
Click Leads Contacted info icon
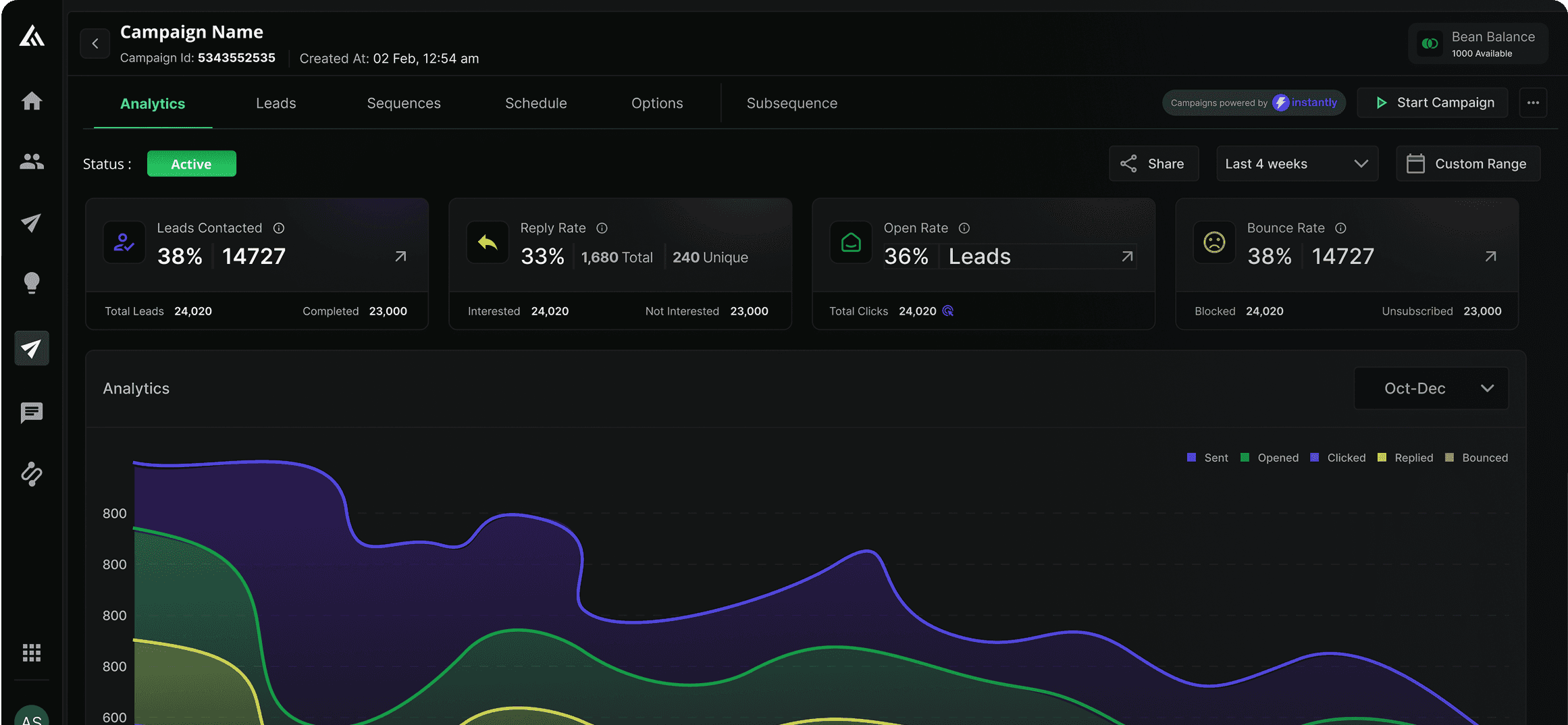(279, 228)
